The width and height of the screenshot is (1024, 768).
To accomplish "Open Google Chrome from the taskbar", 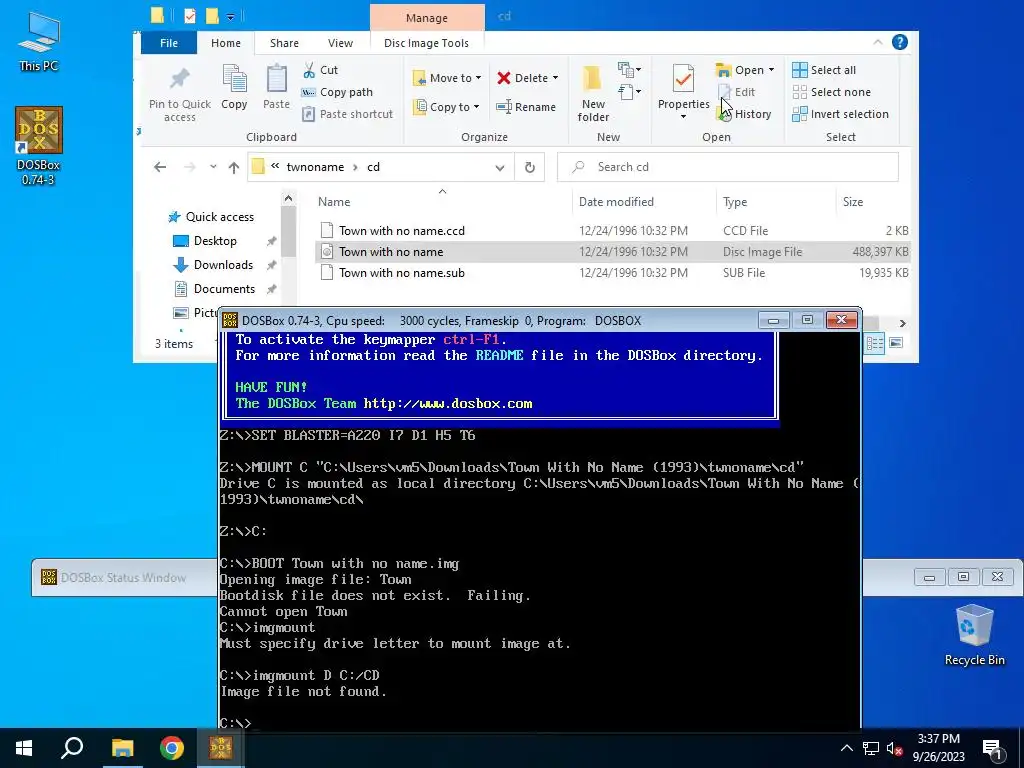I will 172,748.
